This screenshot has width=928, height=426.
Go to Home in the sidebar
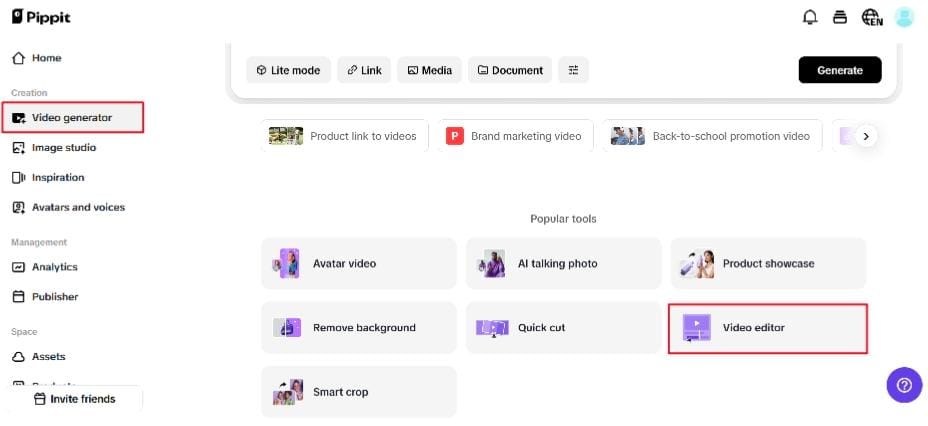[x=46, y=58]
